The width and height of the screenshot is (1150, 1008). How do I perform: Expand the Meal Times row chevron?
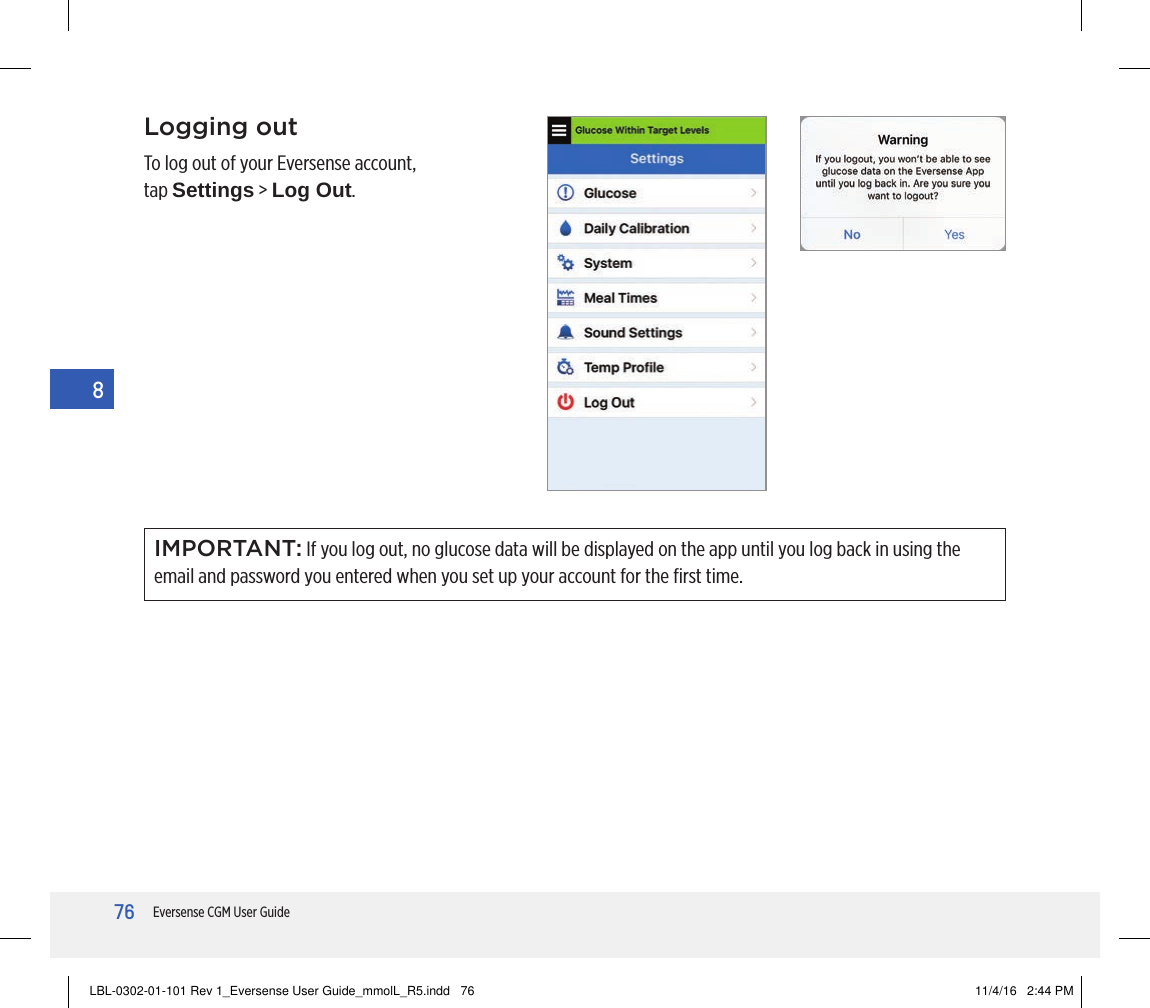point(753,298)
